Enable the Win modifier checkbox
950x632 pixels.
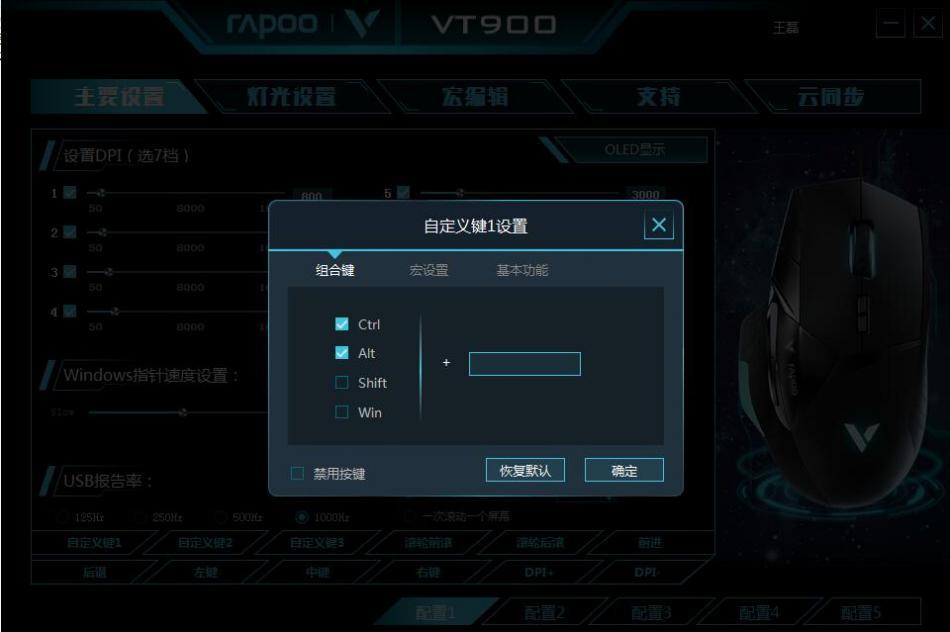point(342,412)
